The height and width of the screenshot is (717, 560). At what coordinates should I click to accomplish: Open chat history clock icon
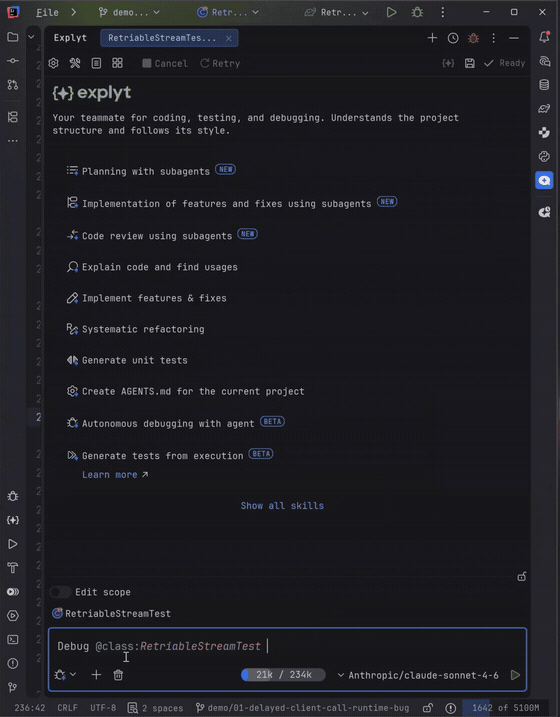(453, 38)
